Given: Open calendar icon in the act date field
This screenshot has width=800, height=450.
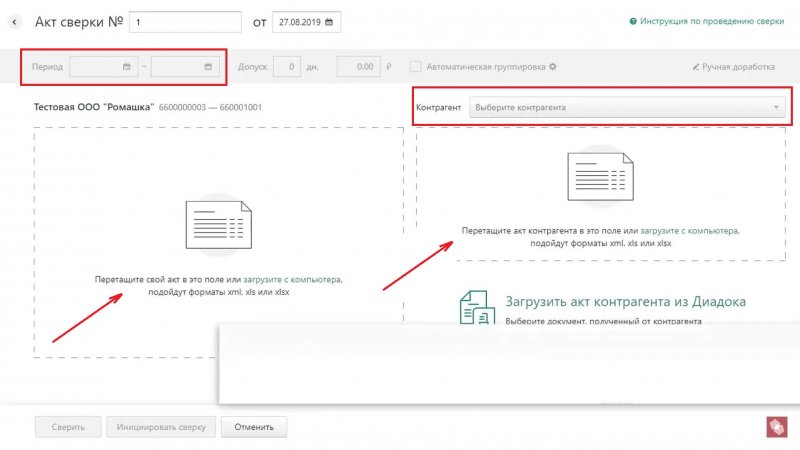Looking at the screenshot, I should click(x=329, y=21).
